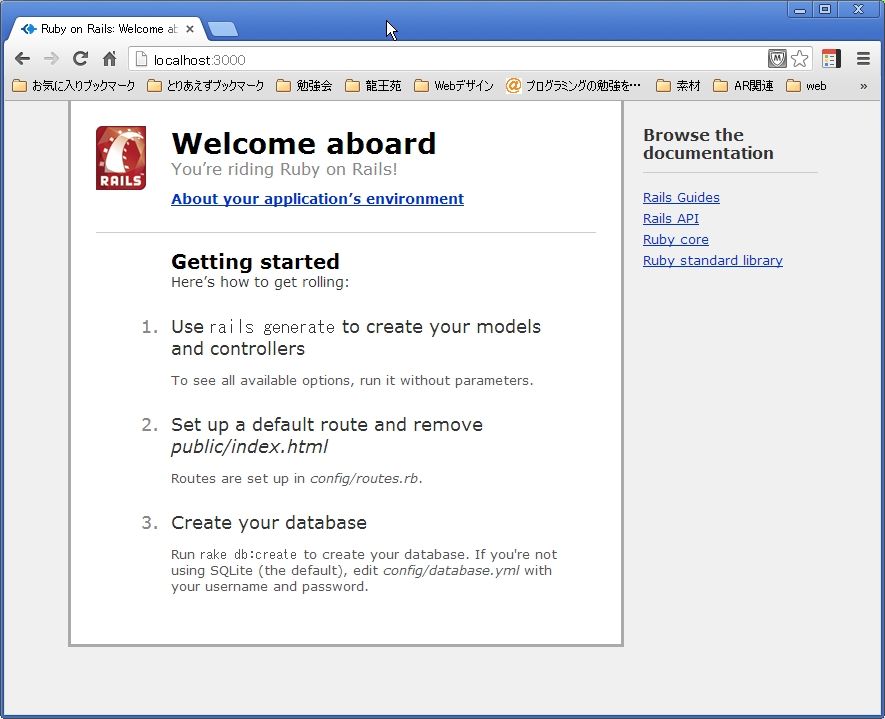Open the Ruby standard library link
This screenshot has height=719, width=885.
713,260
